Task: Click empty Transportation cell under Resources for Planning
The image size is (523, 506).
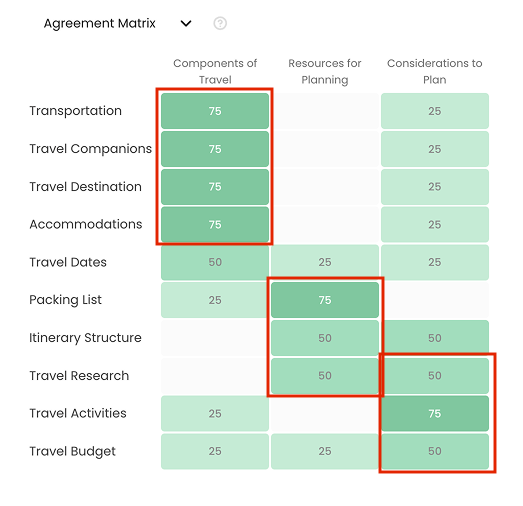Action: (325, 111)
